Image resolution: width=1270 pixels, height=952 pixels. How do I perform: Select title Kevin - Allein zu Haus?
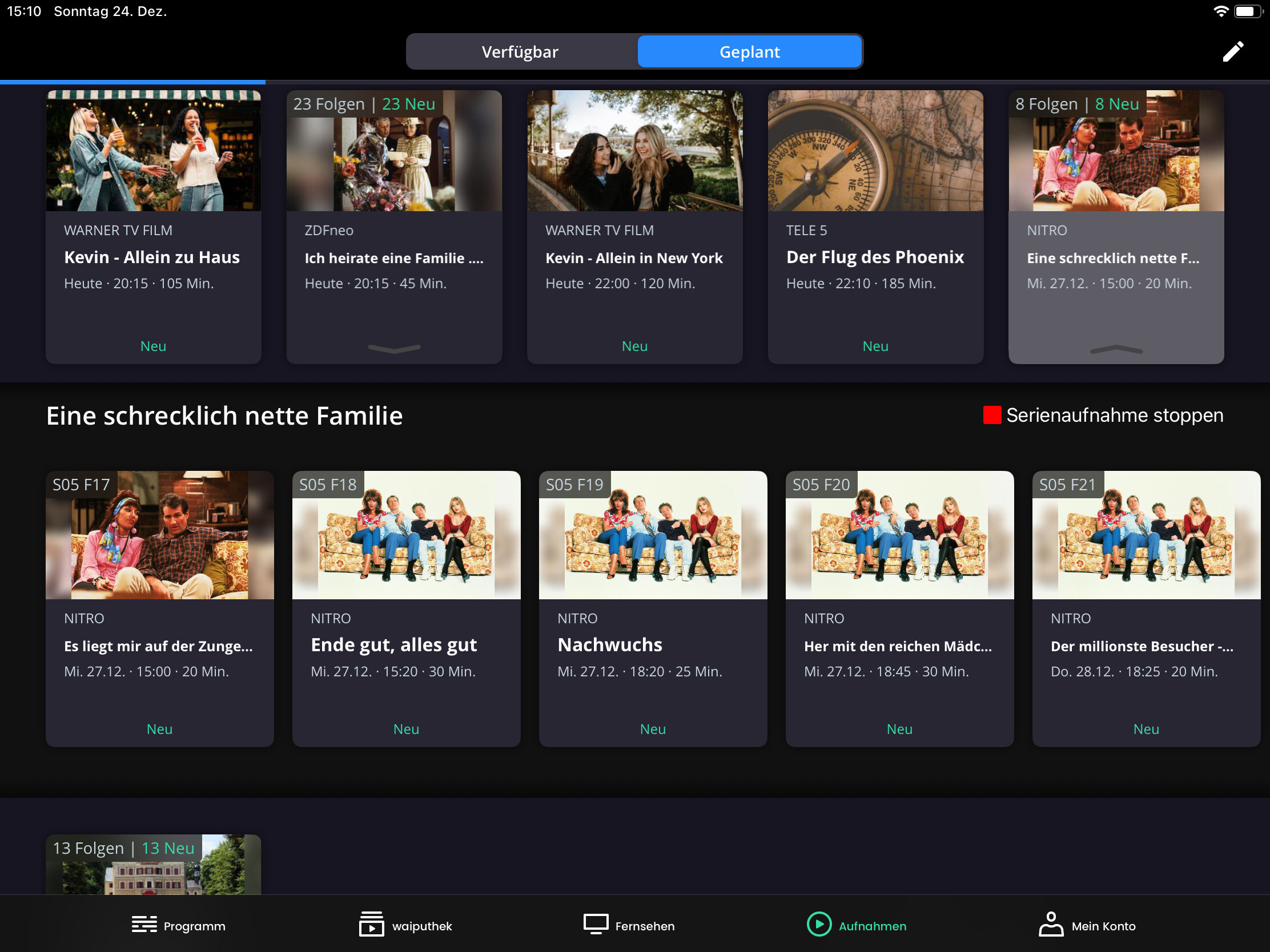coord(152,257)
